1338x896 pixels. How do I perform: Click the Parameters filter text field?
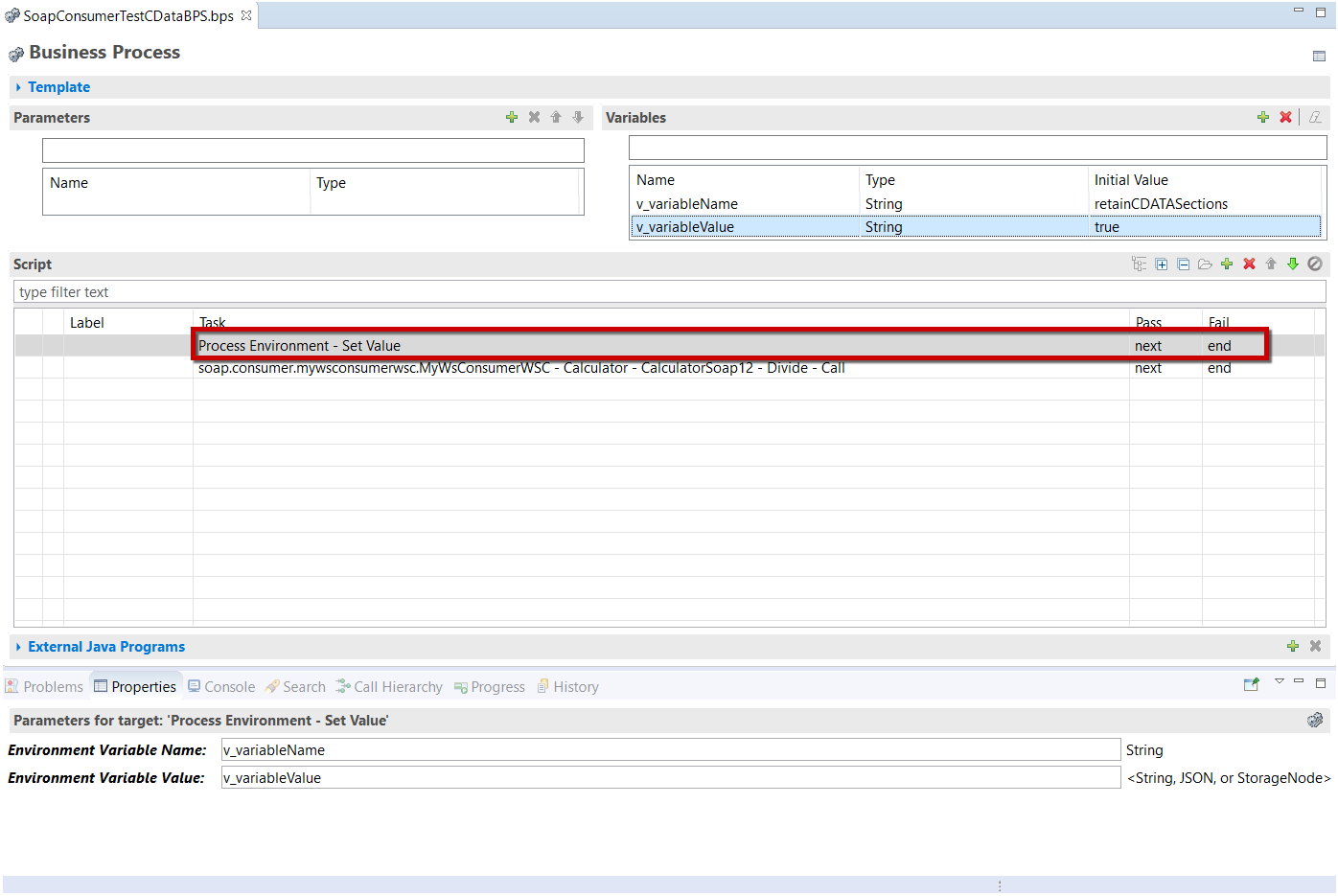tap(313, 150)
